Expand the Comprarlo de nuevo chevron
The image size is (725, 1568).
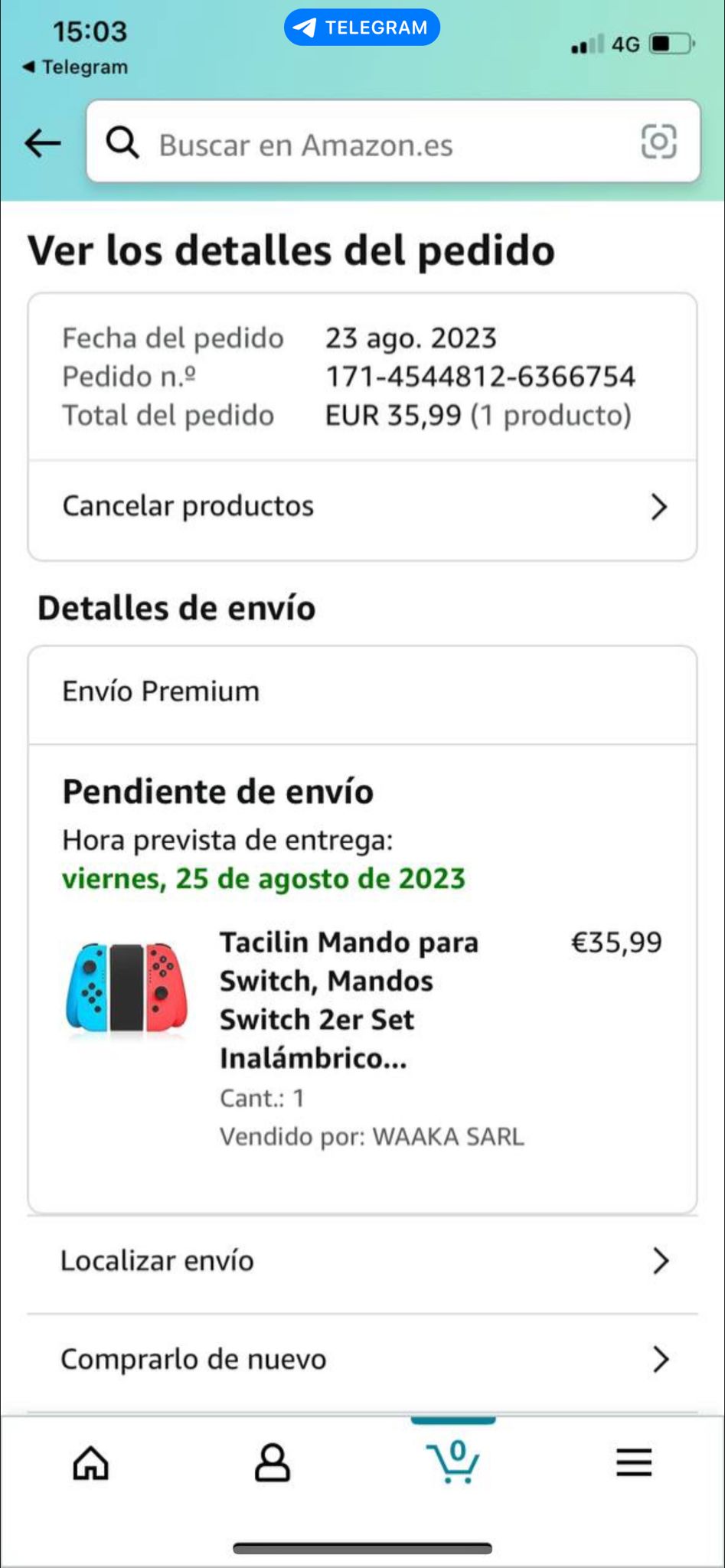point(660,1359)
